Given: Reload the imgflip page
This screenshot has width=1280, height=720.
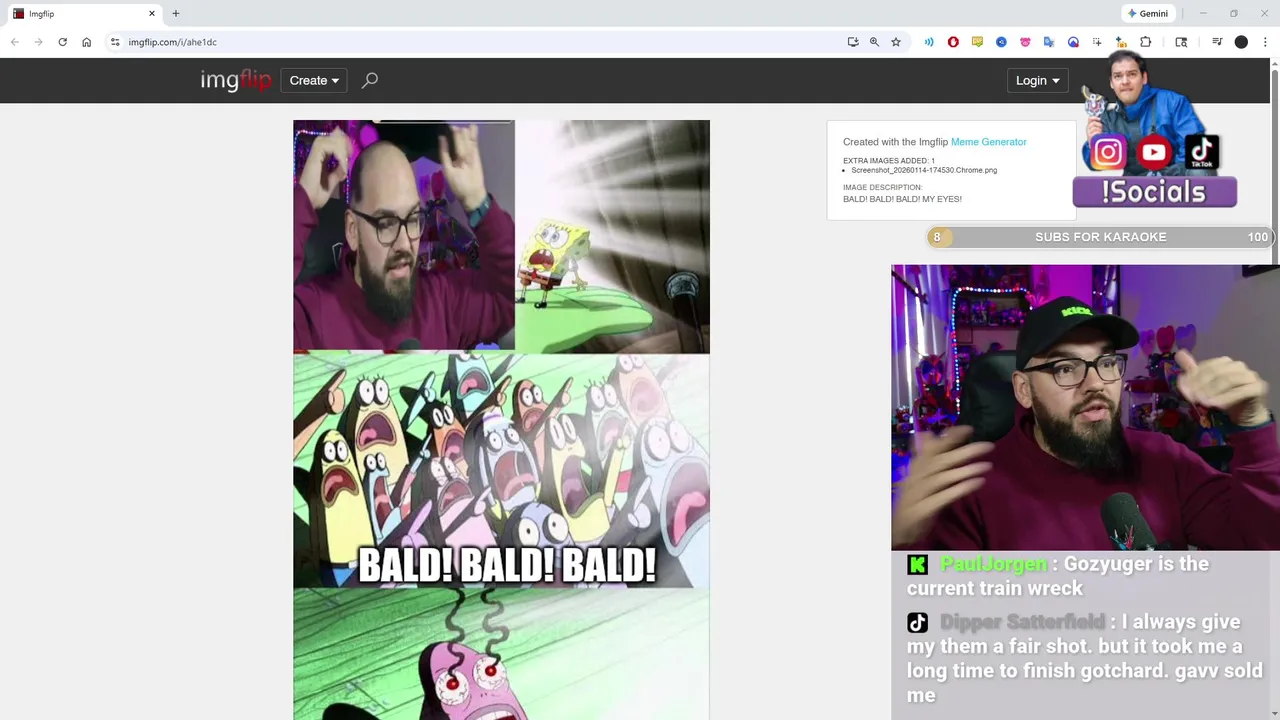Looking at the screenshot, I should (62, 42).
